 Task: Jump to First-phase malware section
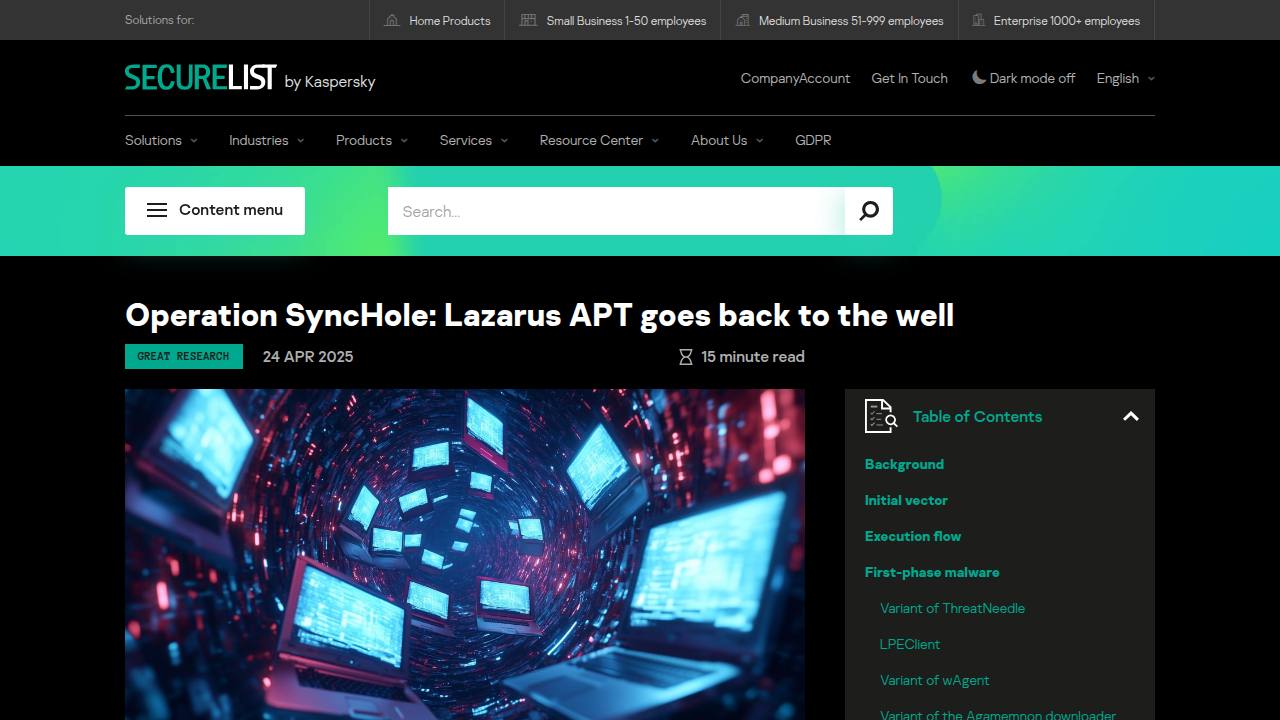pyautogui.click(x=932, y=572)
